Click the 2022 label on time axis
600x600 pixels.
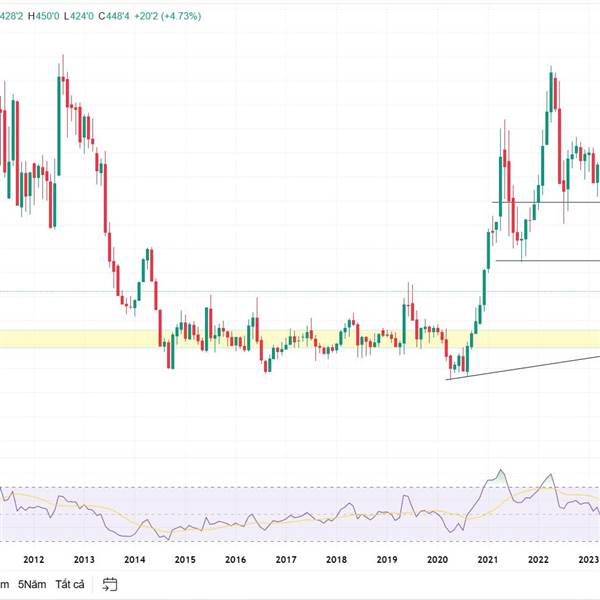coord(538,559)
